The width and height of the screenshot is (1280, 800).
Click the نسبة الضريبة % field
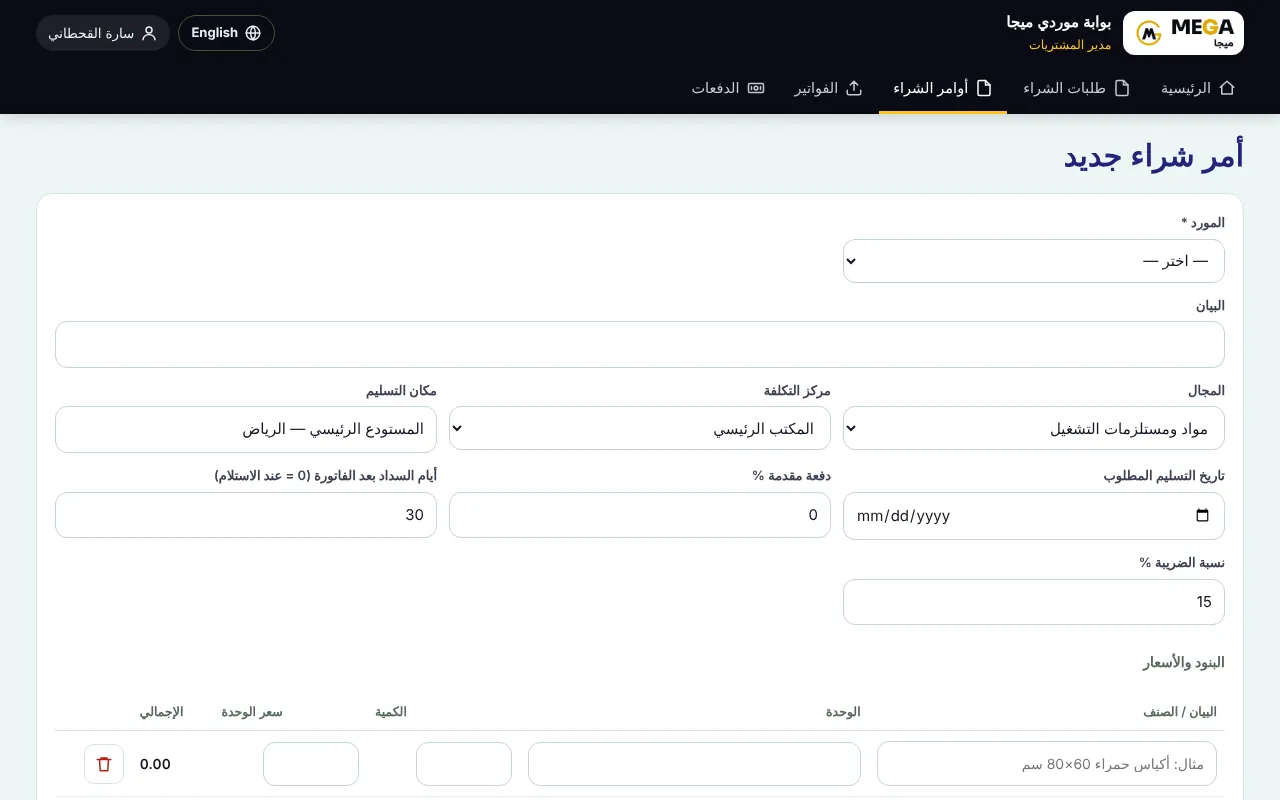click(x=1034, y=602)
